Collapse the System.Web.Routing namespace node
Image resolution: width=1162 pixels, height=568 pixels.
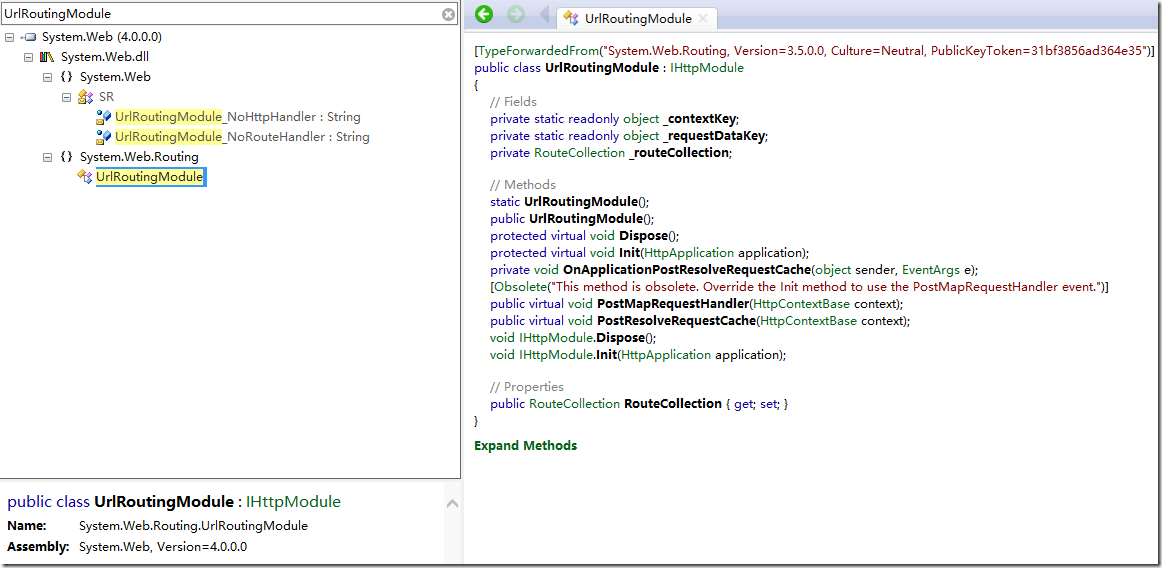point(47,157)
